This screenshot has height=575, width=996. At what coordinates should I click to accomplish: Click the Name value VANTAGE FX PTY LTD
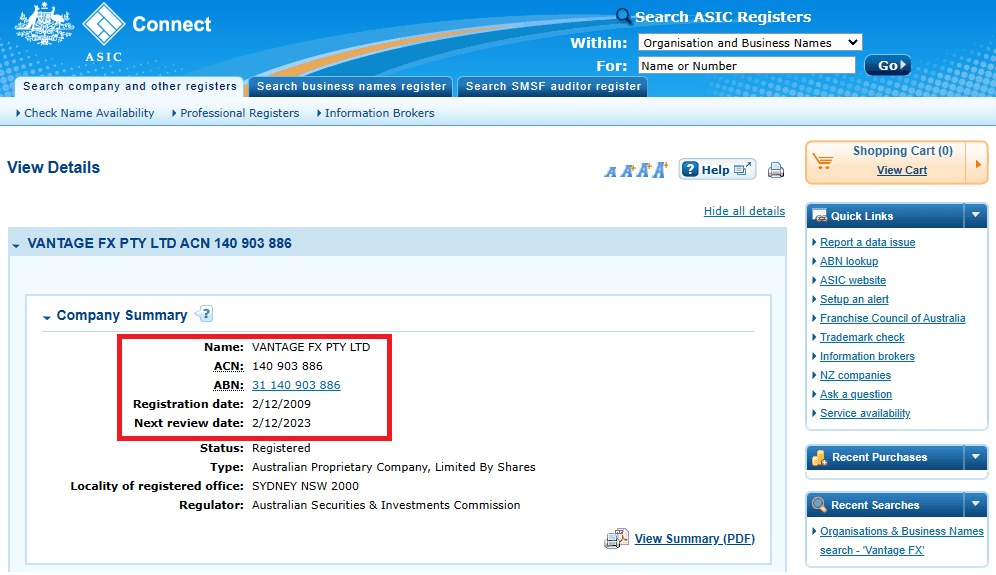tap(311, 347)
